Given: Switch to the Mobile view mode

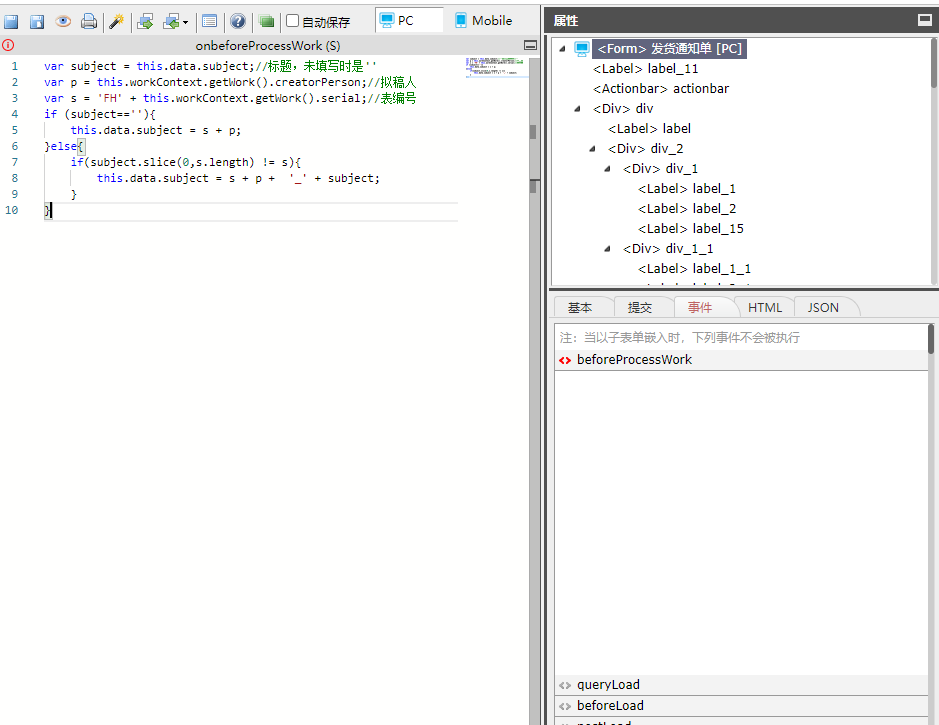Looking at the screenshot, I should [483, 20].
